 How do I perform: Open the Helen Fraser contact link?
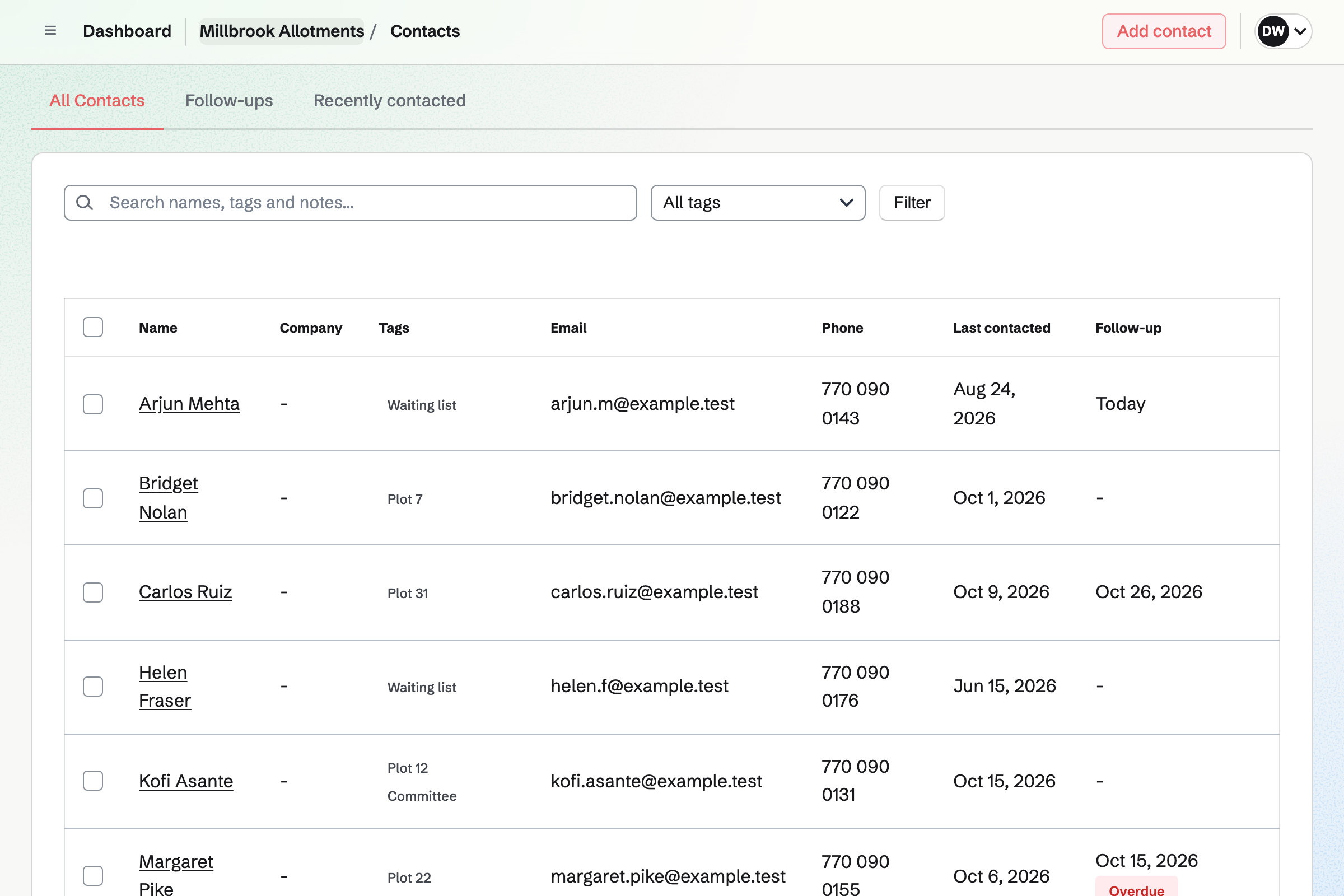click(x=165, y=687)
